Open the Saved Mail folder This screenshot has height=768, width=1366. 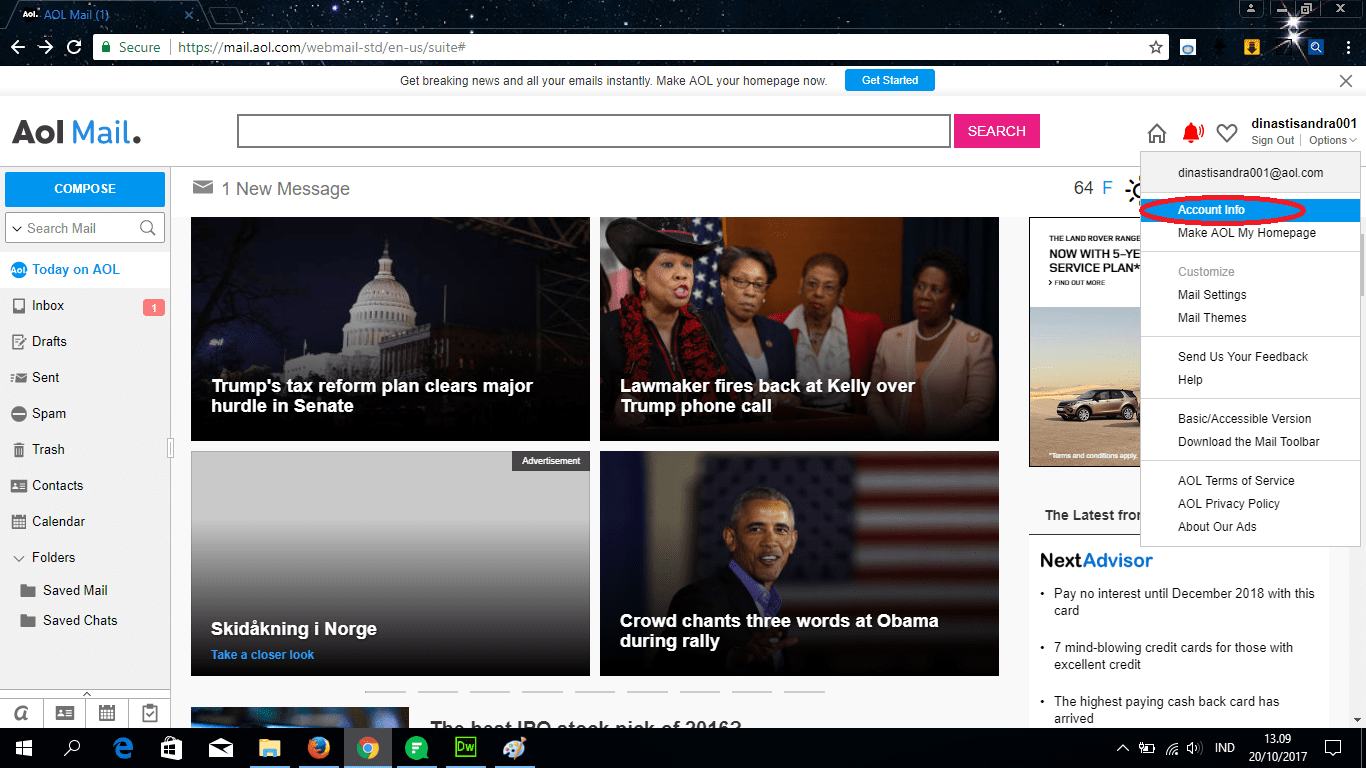tap(75, 591)
